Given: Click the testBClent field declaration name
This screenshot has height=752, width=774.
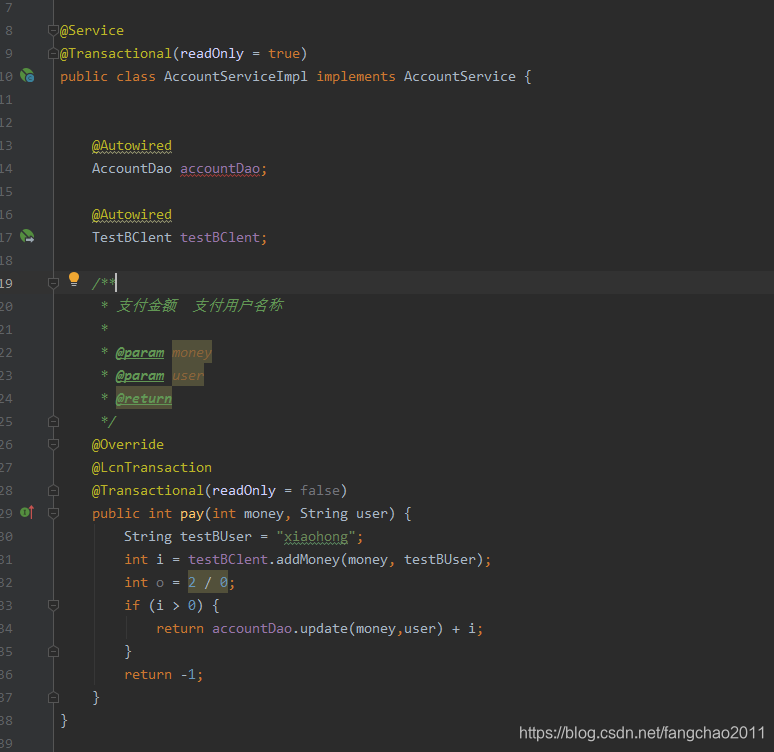Looking at the screenshot, I should click(220, 237).
